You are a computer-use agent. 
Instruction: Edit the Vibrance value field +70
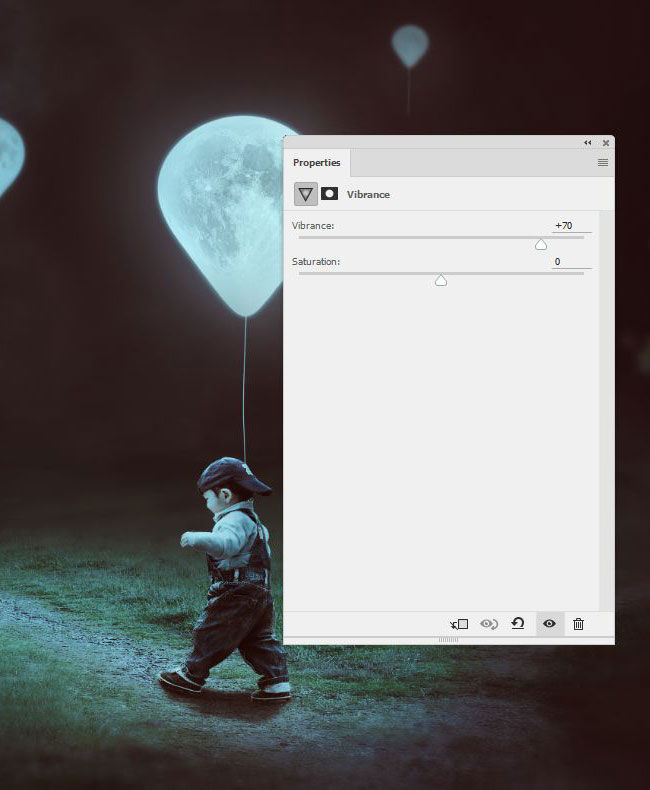coord(571,226)
